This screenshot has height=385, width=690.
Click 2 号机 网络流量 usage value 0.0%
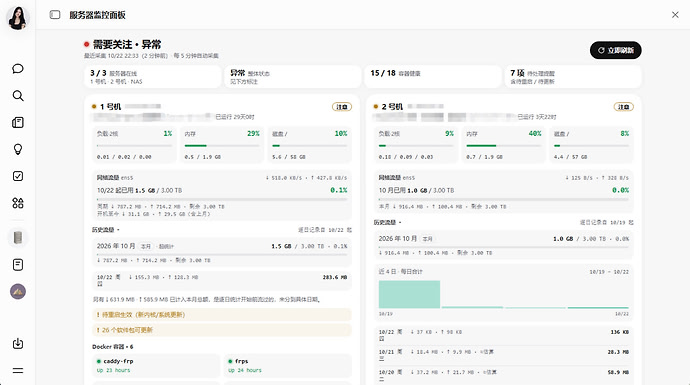[620, 190]
